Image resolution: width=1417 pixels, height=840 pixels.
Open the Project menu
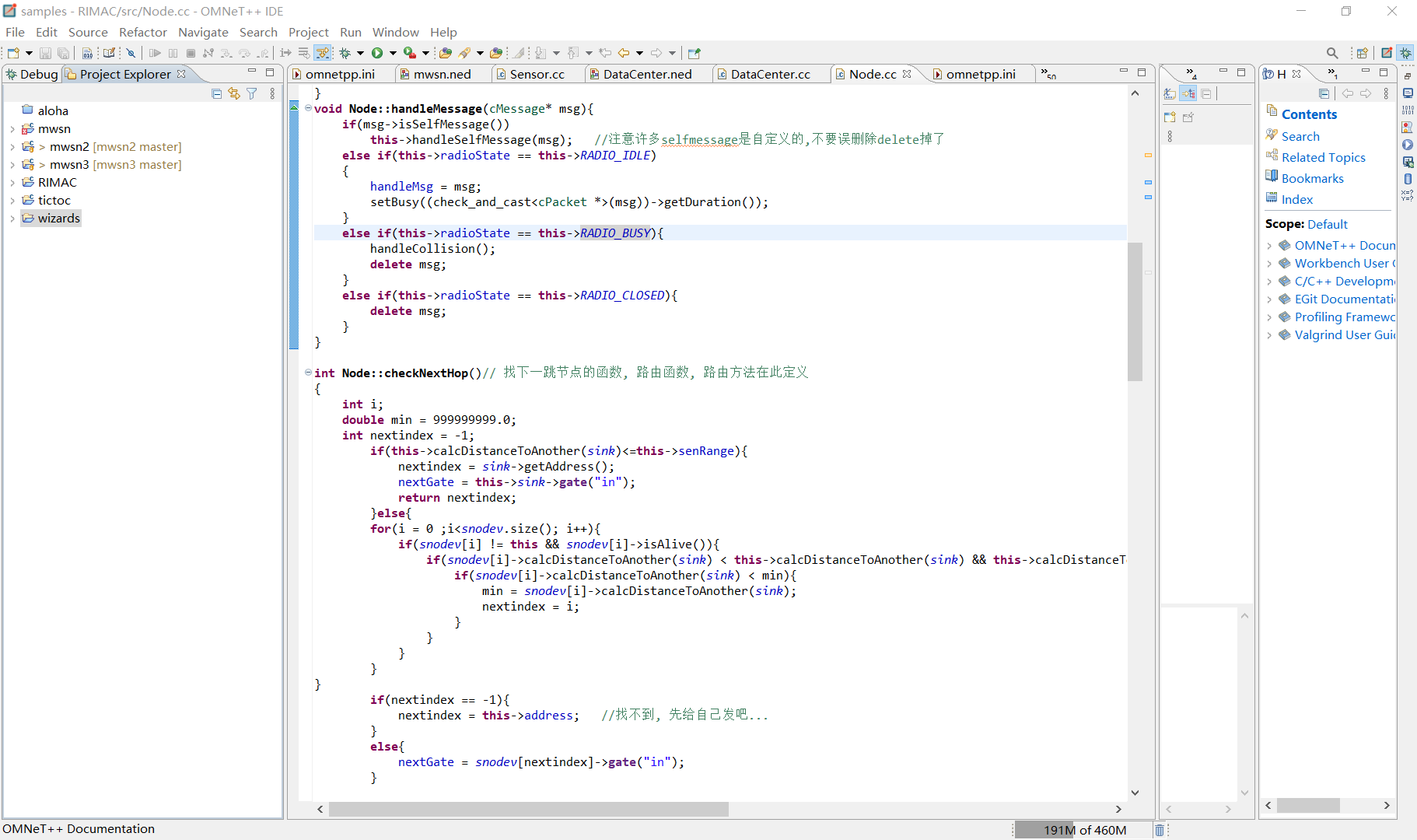coord(309,32)
